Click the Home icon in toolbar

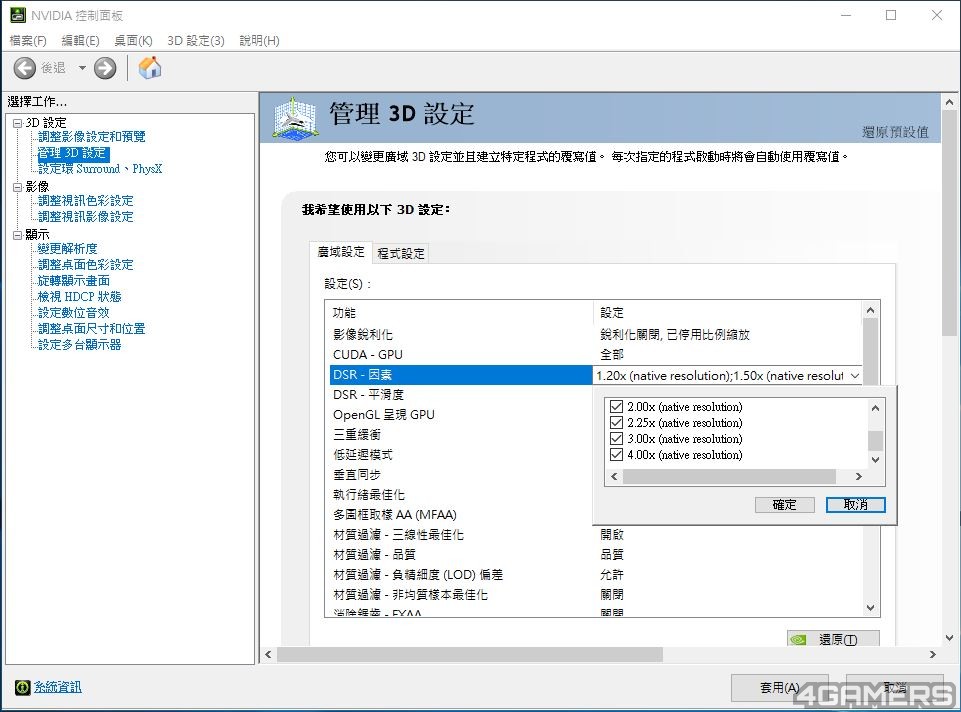pos(150,67)
